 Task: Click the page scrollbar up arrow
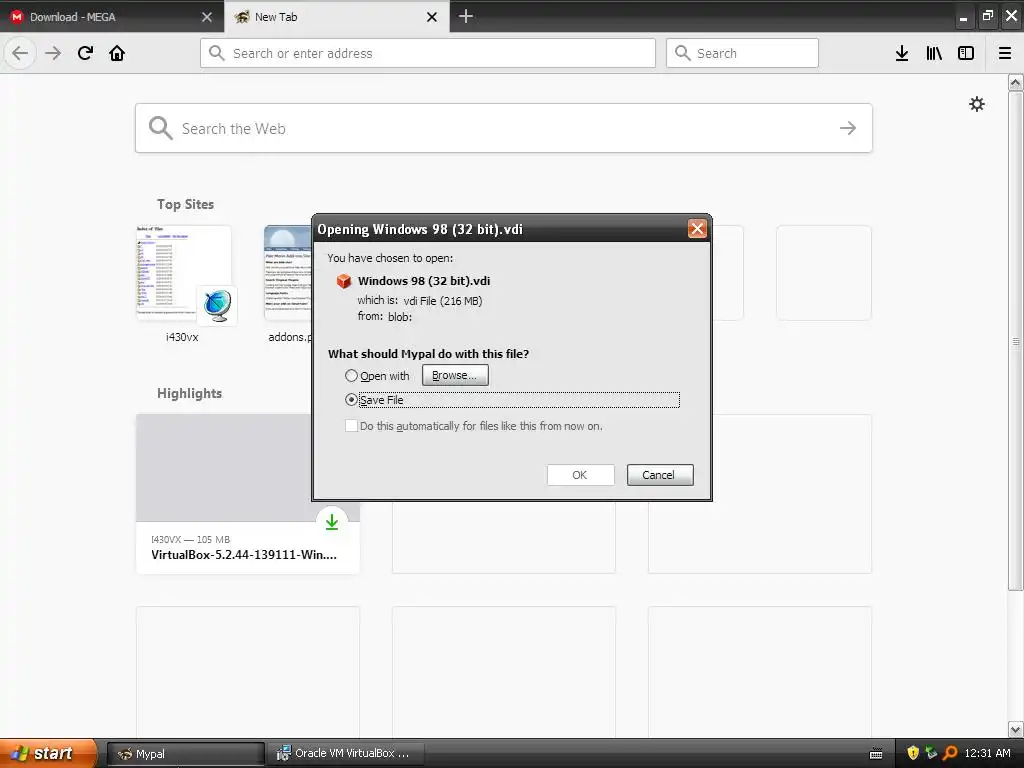click(1016, 82)
